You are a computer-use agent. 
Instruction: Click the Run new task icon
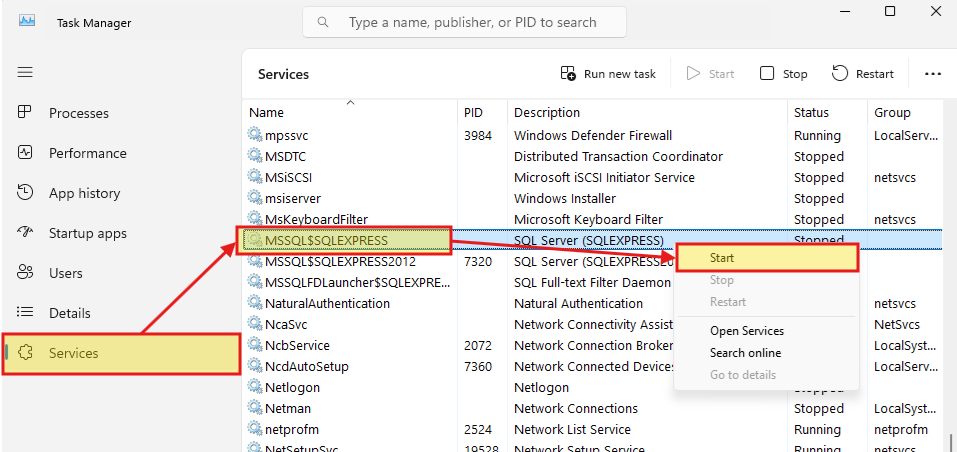coord(568,74)
